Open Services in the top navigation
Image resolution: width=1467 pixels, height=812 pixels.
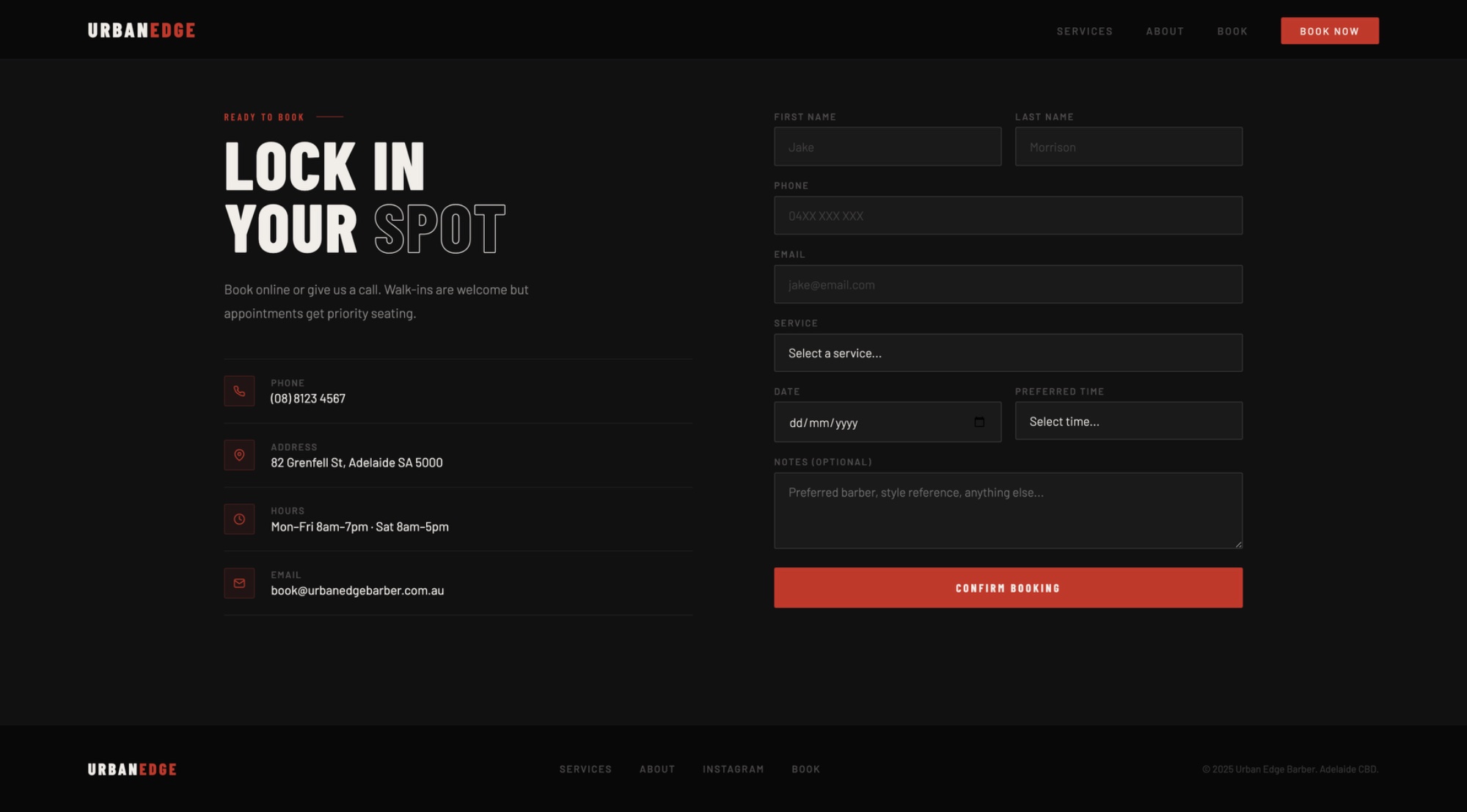(x=1084, y=32)
